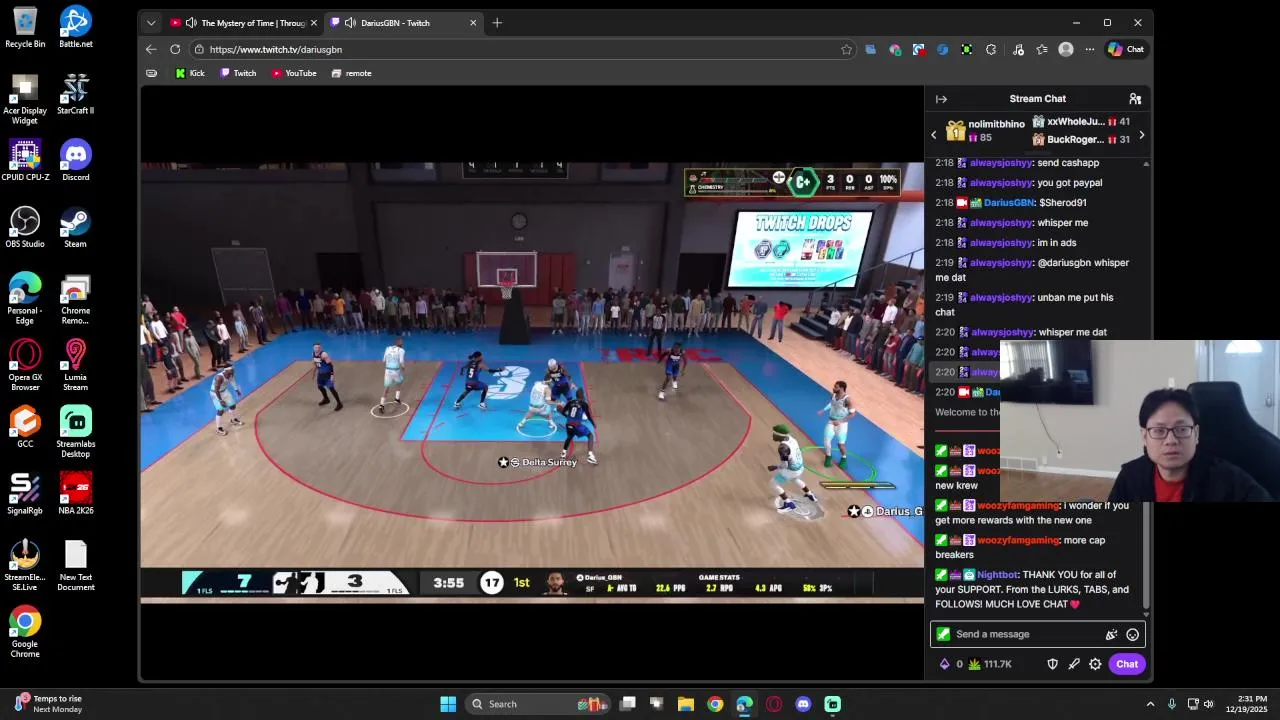This screenshot has height=720, width=1280.
Task: Open OBS Studio desktop shortcut
Action: (x=25, y=228)
